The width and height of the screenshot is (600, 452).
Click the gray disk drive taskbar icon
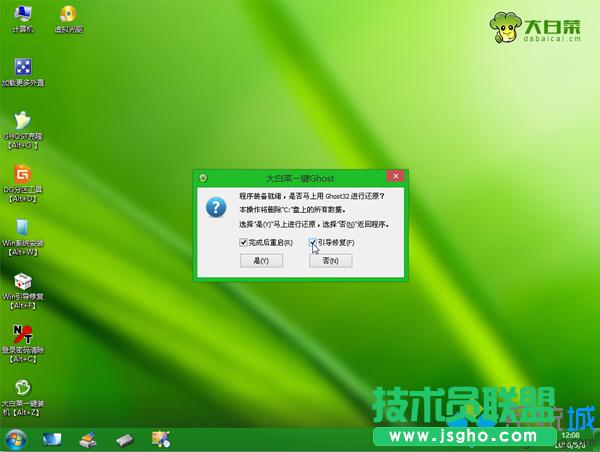pos(124,440)
